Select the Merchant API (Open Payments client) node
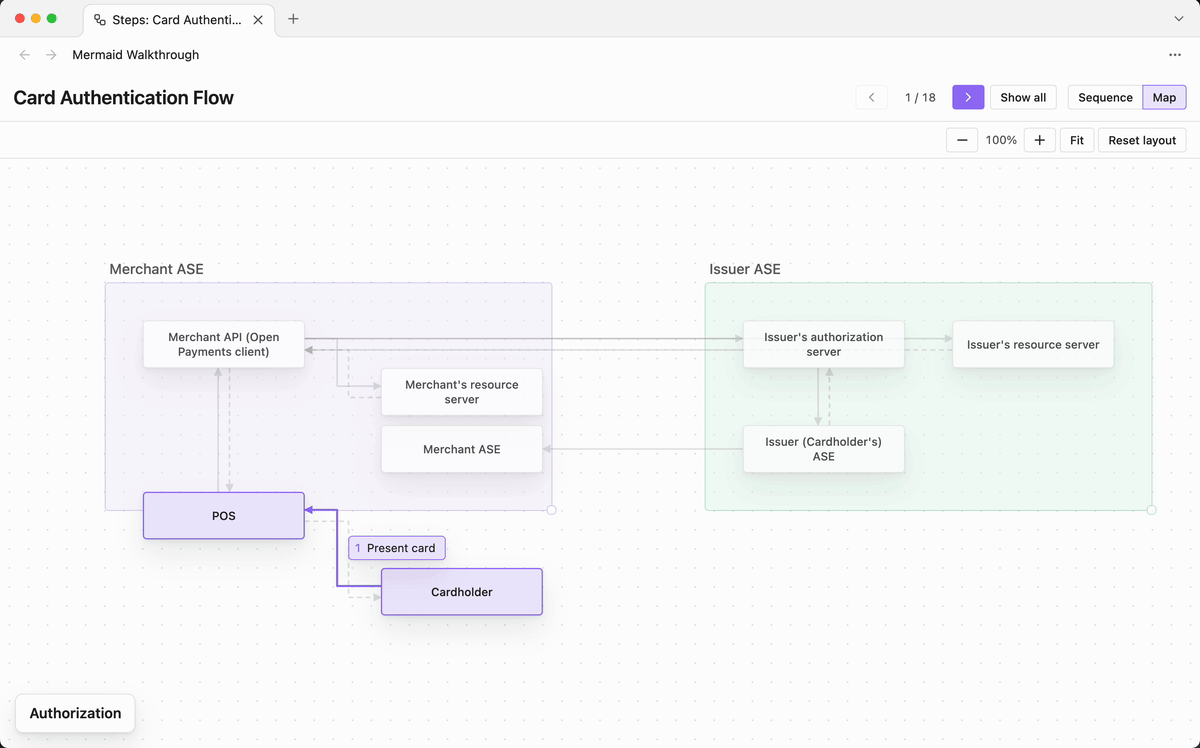This screenshot has height=748, width=1200. 224,344
